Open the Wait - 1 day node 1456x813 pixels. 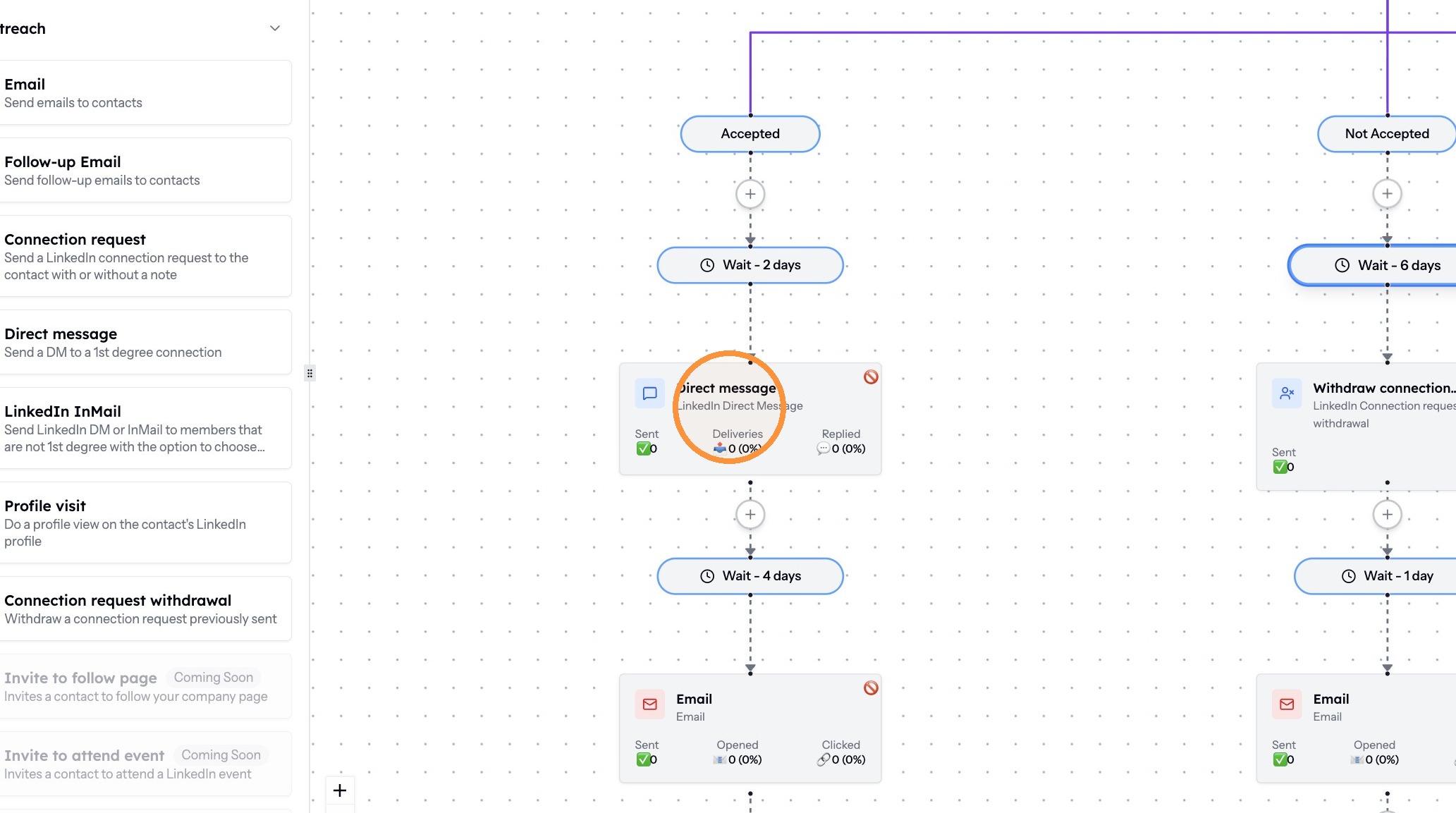click(x=1376, y=576)
